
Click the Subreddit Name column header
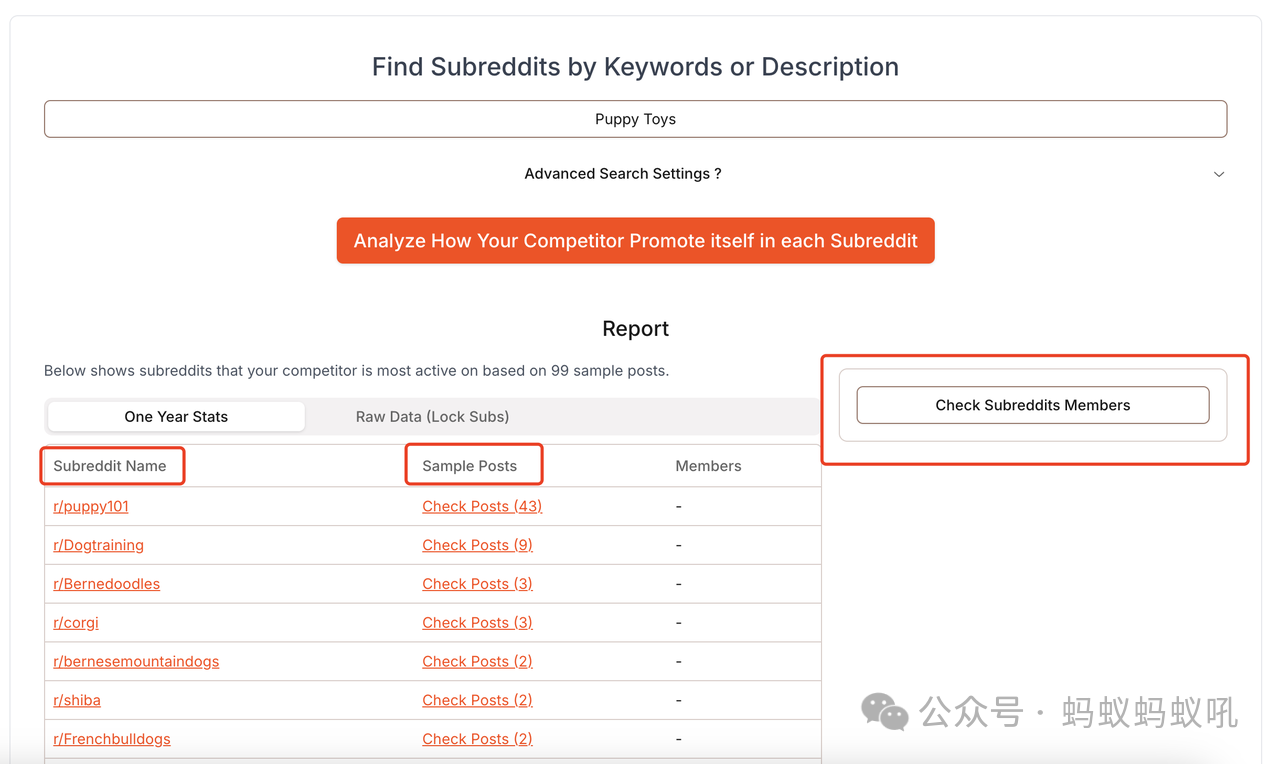(x=110, y=466)
